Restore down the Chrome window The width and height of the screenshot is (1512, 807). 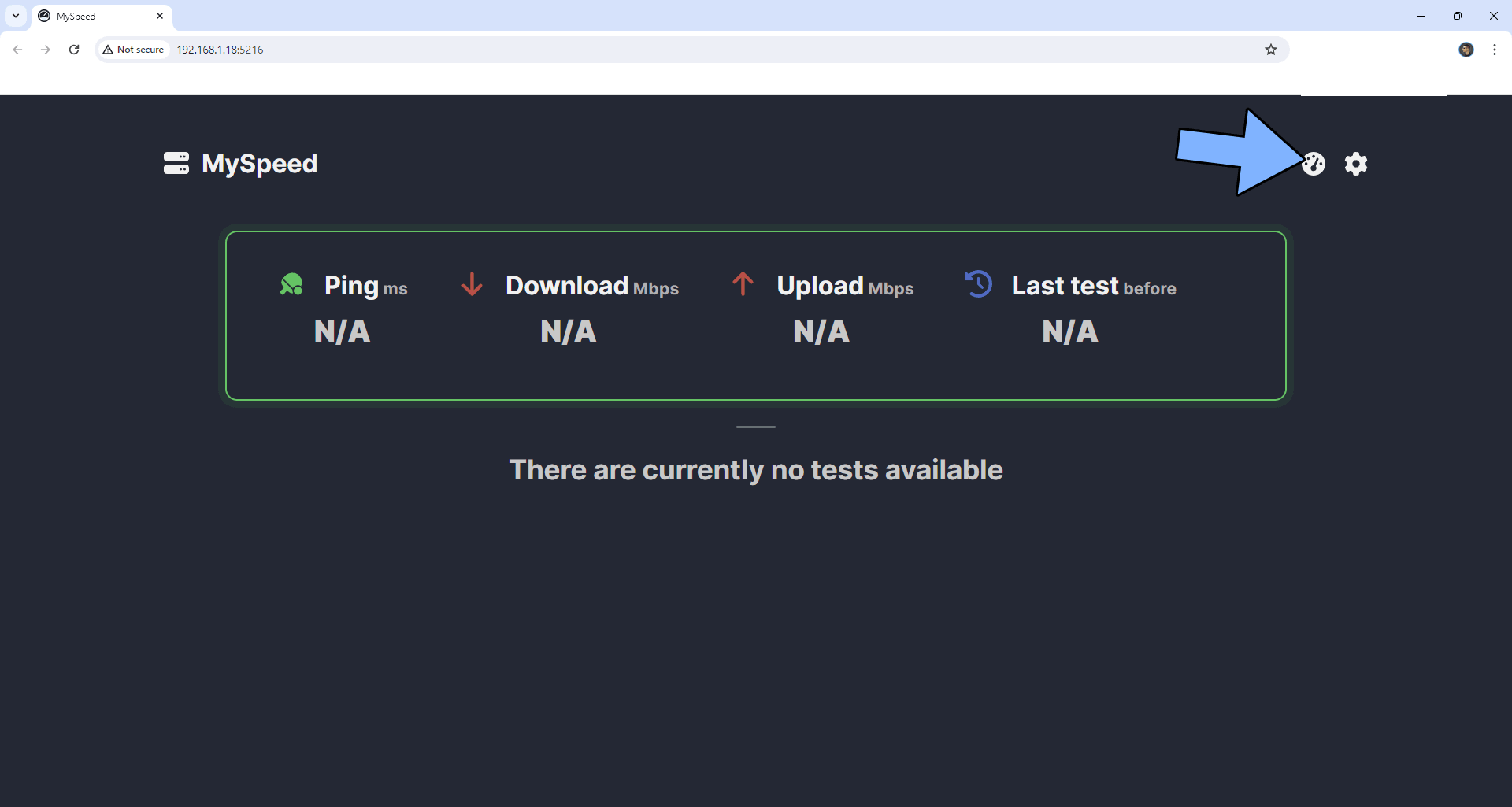click(x=1458, y=16)
